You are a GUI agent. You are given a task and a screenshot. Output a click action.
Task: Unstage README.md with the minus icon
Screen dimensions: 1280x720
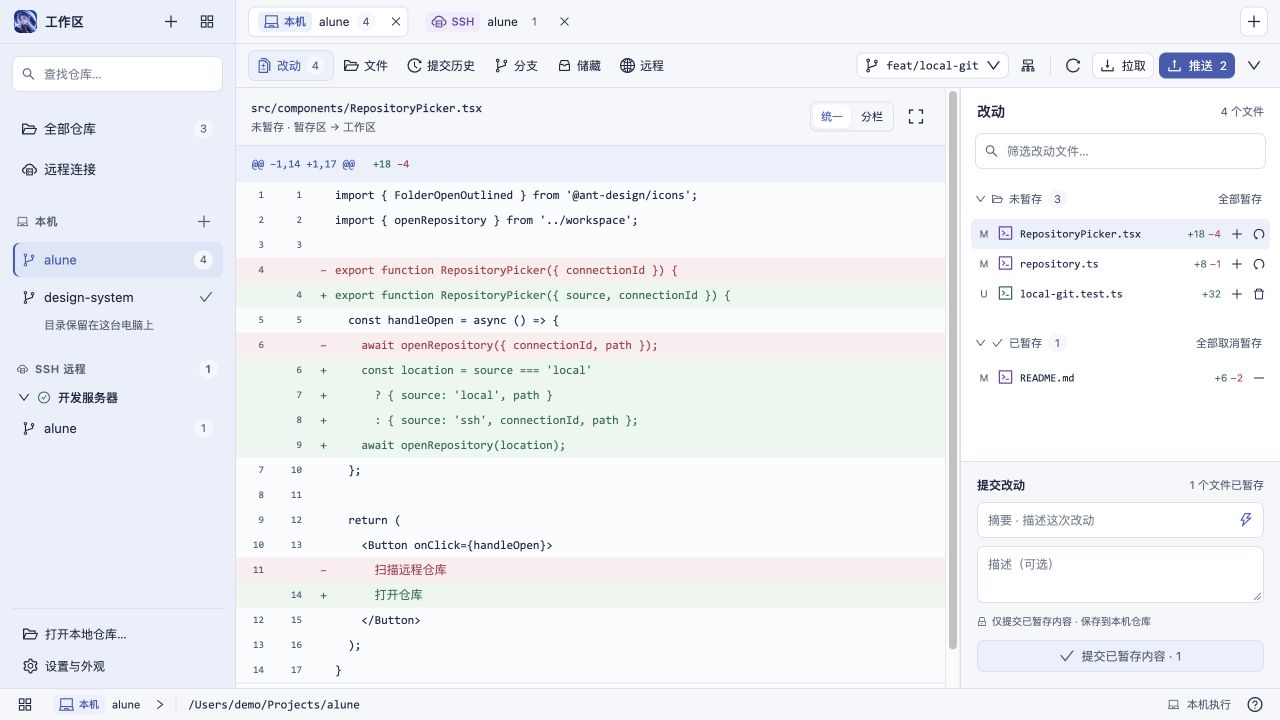pyautogui.click(x=1259, y=378)
